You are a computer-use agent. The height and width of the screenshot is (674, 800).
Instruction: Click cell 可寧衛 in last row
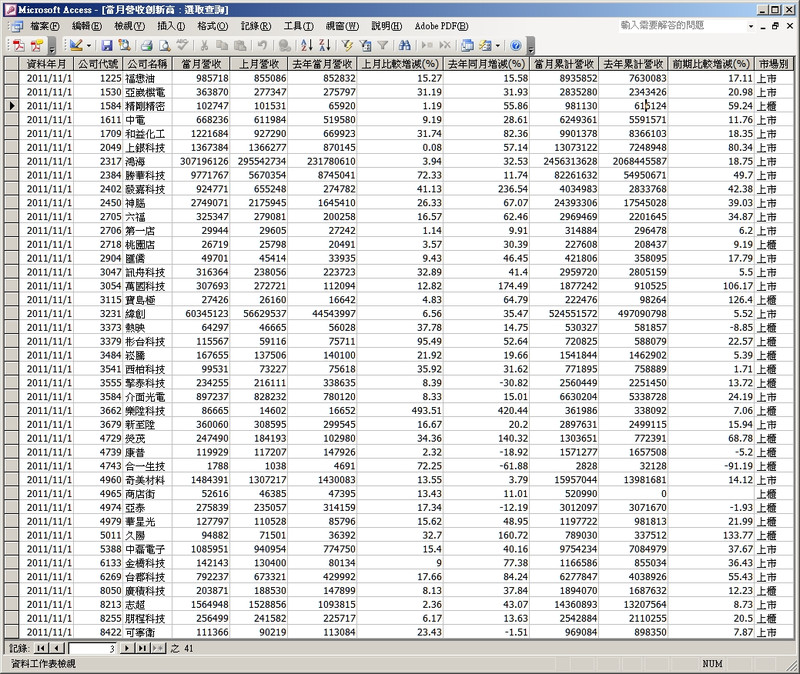(x=147, y=632)
